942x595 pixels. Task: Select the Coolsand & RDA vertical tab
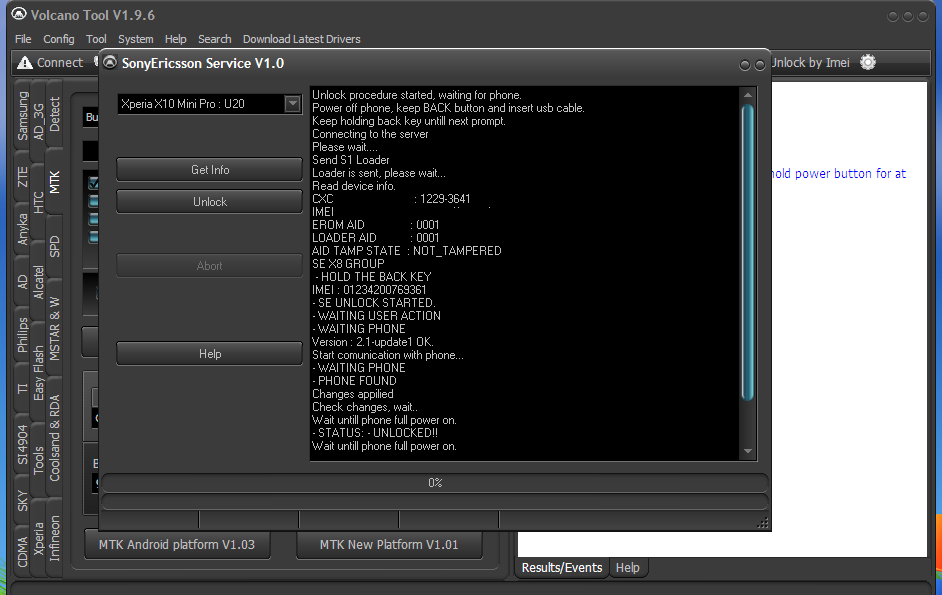coord(55,438)
